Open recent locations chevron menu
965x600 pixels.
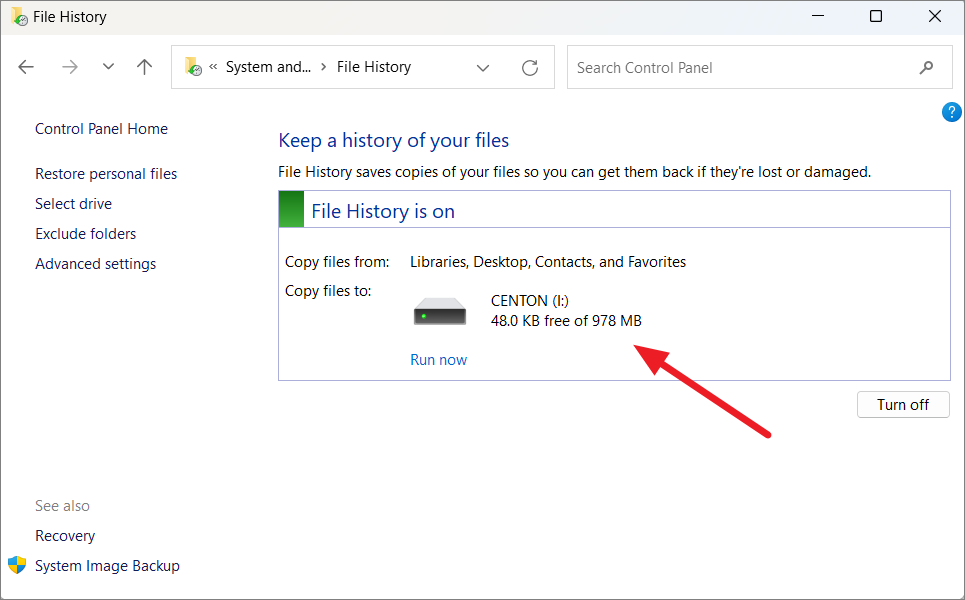click(x=108, y=67)
